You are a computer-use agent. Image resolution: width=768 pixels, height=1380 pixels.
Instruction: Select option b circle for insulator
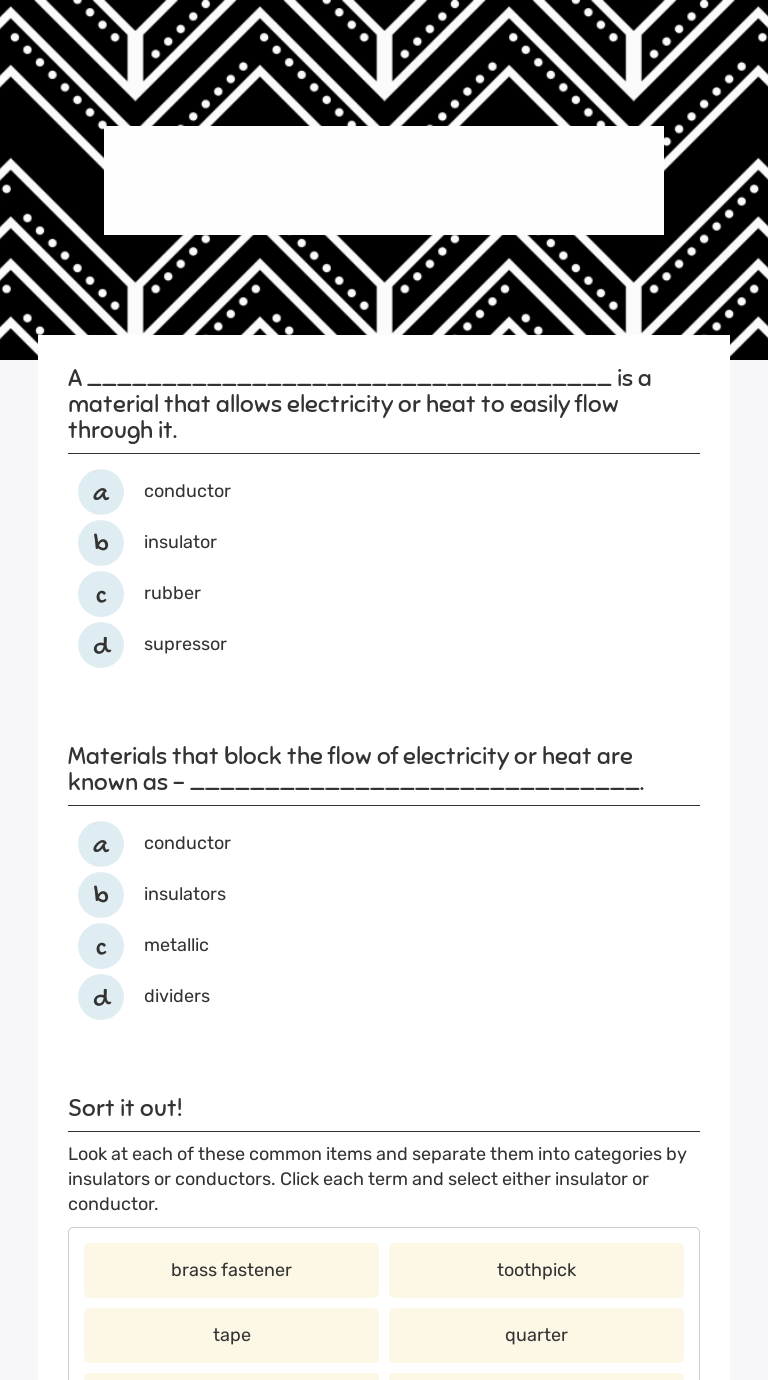pos(101,543)
